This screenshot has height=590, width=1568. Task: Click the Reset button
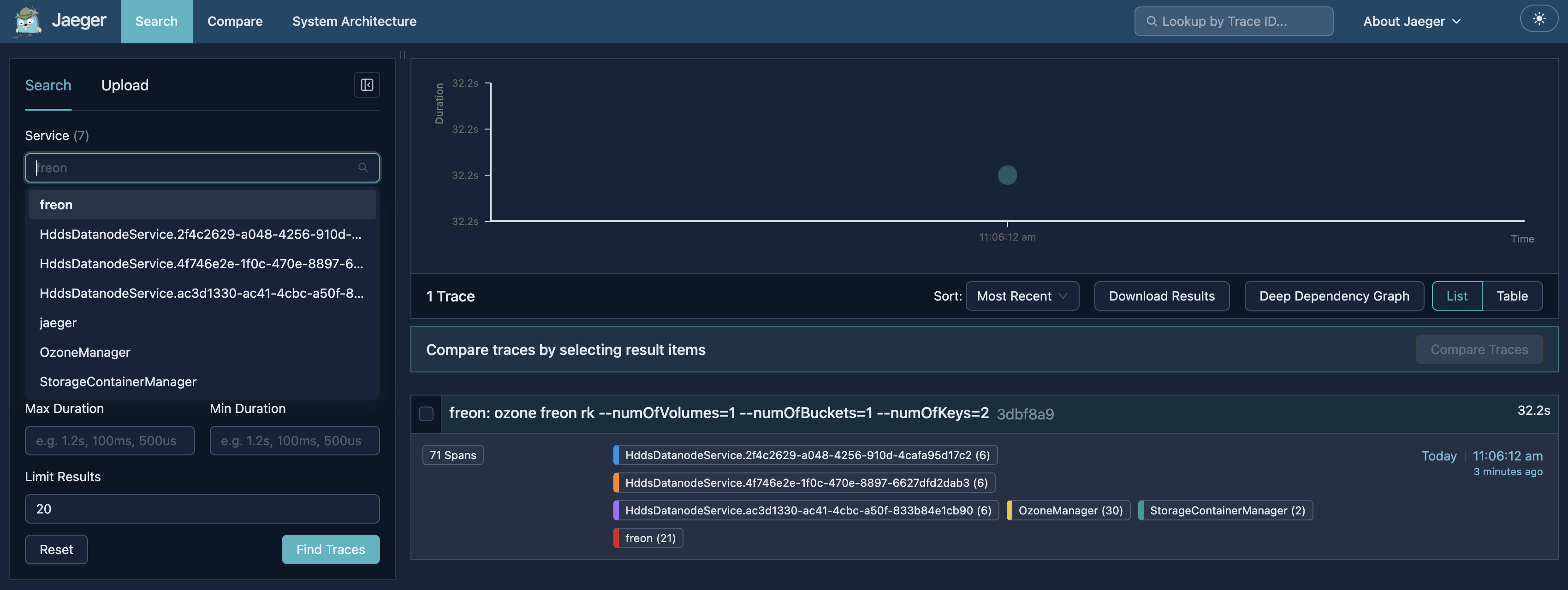tap(56, 550)
